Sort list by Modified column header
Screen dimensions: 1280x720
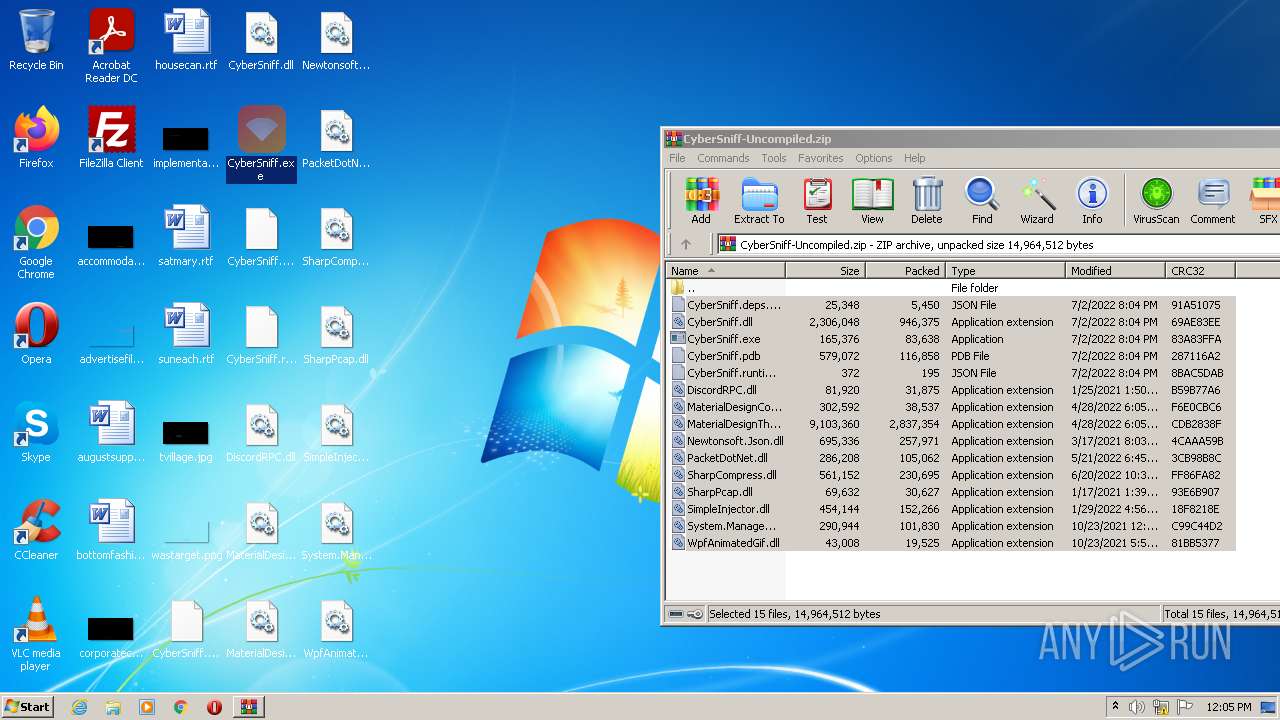pyautogui.click(x=1115, y=271)
